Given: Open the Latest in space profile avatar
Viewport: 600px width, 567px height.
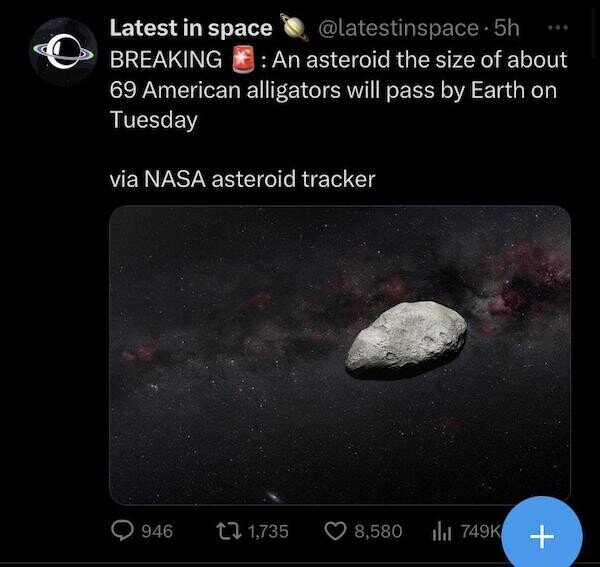Looking at the screenshot, I should [60, 52].
